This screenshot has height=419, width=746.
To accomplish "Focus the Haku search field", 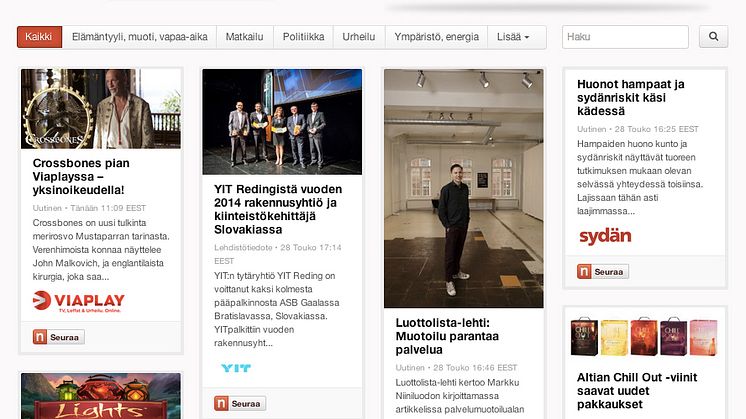I will (625, 37).
